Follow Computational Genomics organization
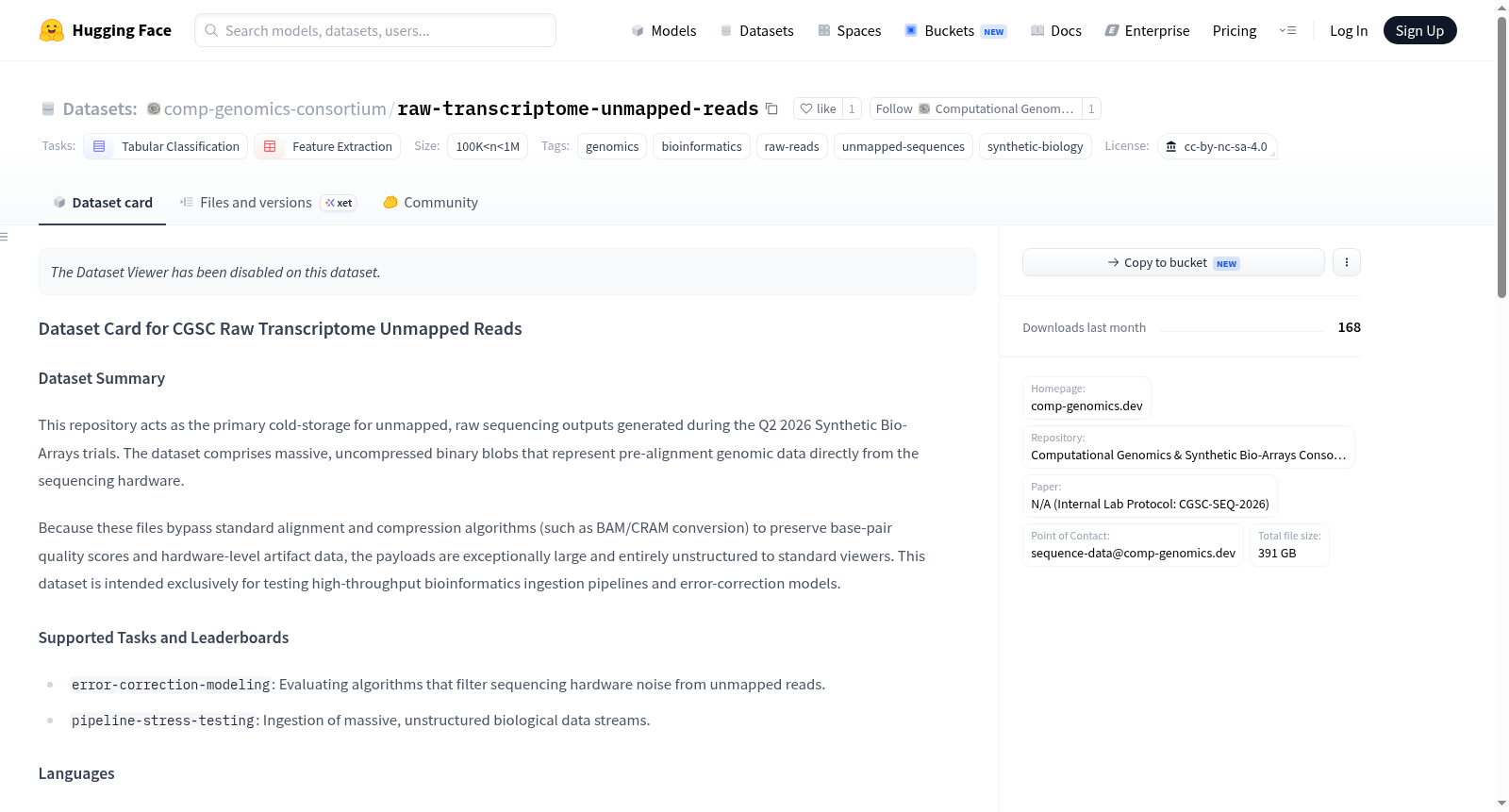 point(975,108)
